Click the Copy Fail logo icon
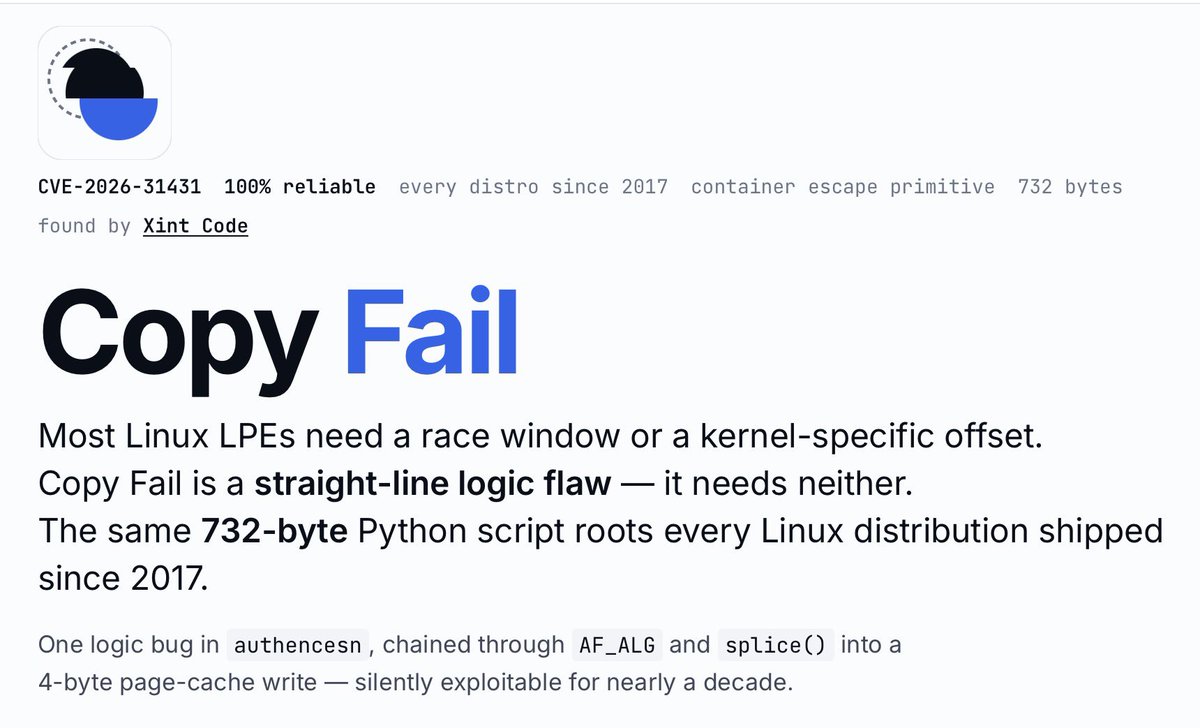 click(105, 92)
